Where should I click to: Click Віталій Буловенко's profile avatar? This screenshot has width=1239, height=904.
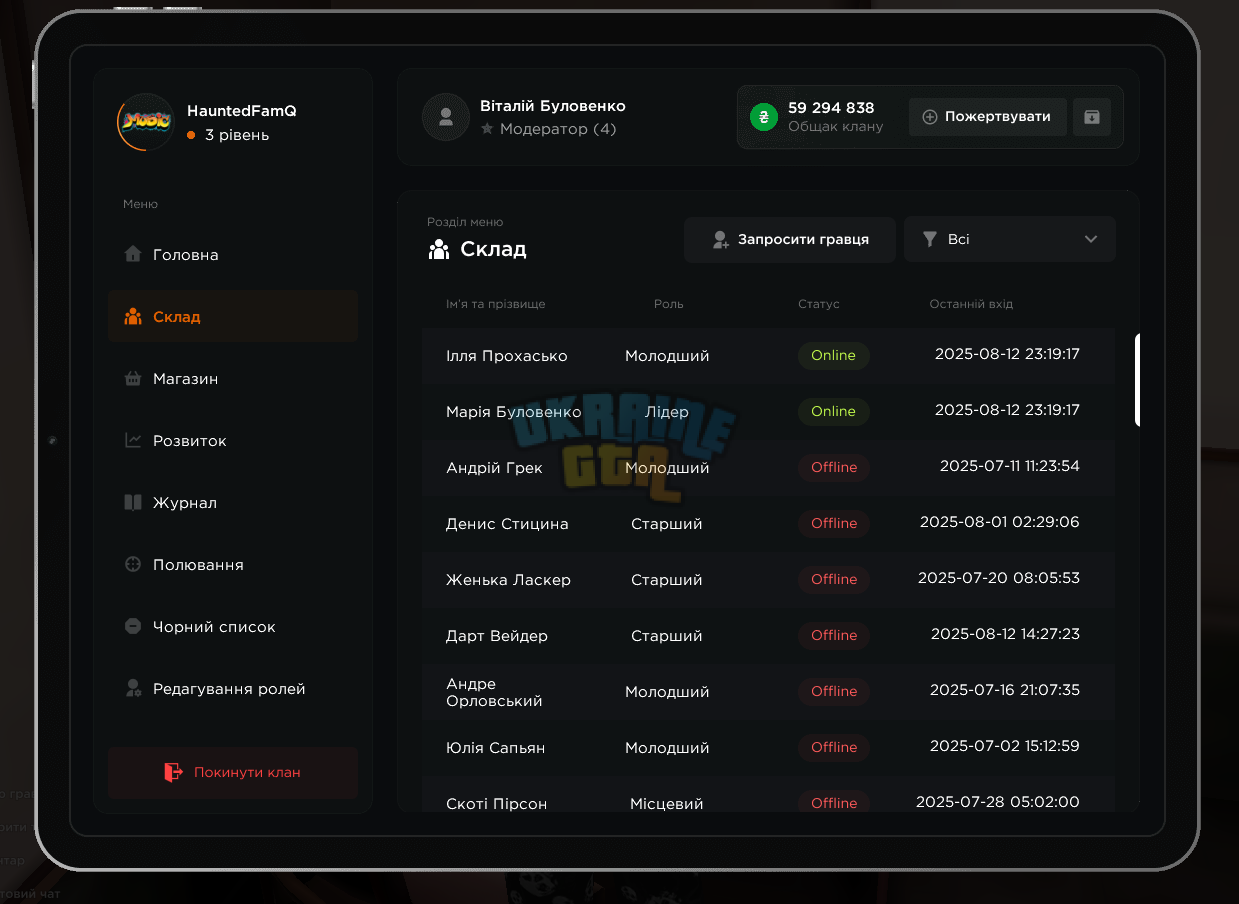446,117
